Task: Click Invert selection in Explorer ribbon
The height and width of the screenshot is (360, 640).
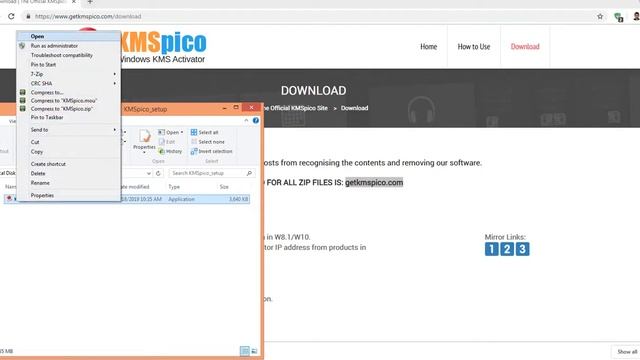Action: tap(211, 151)
